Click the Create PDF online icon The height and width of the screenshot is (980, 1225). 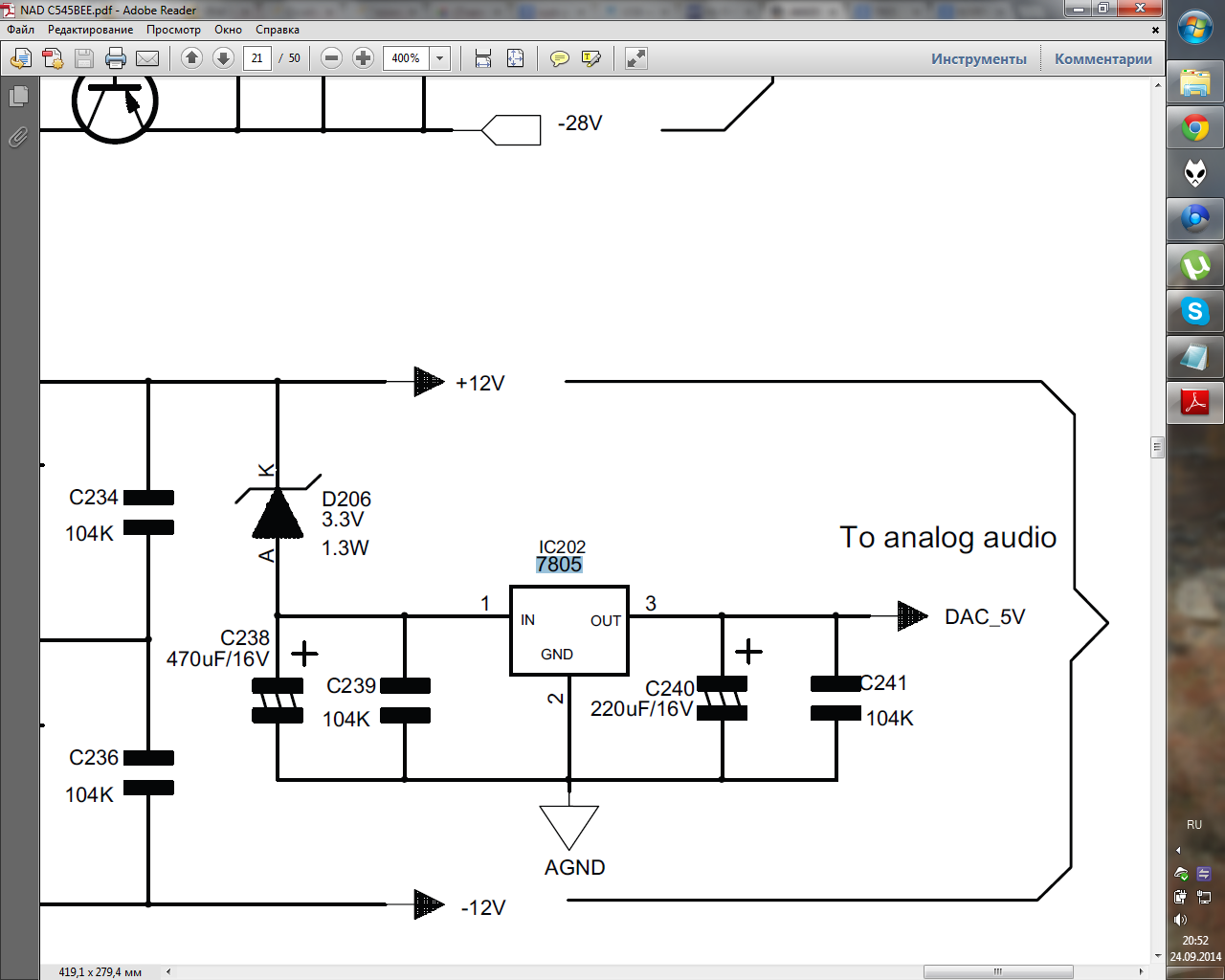coord(53,58)
